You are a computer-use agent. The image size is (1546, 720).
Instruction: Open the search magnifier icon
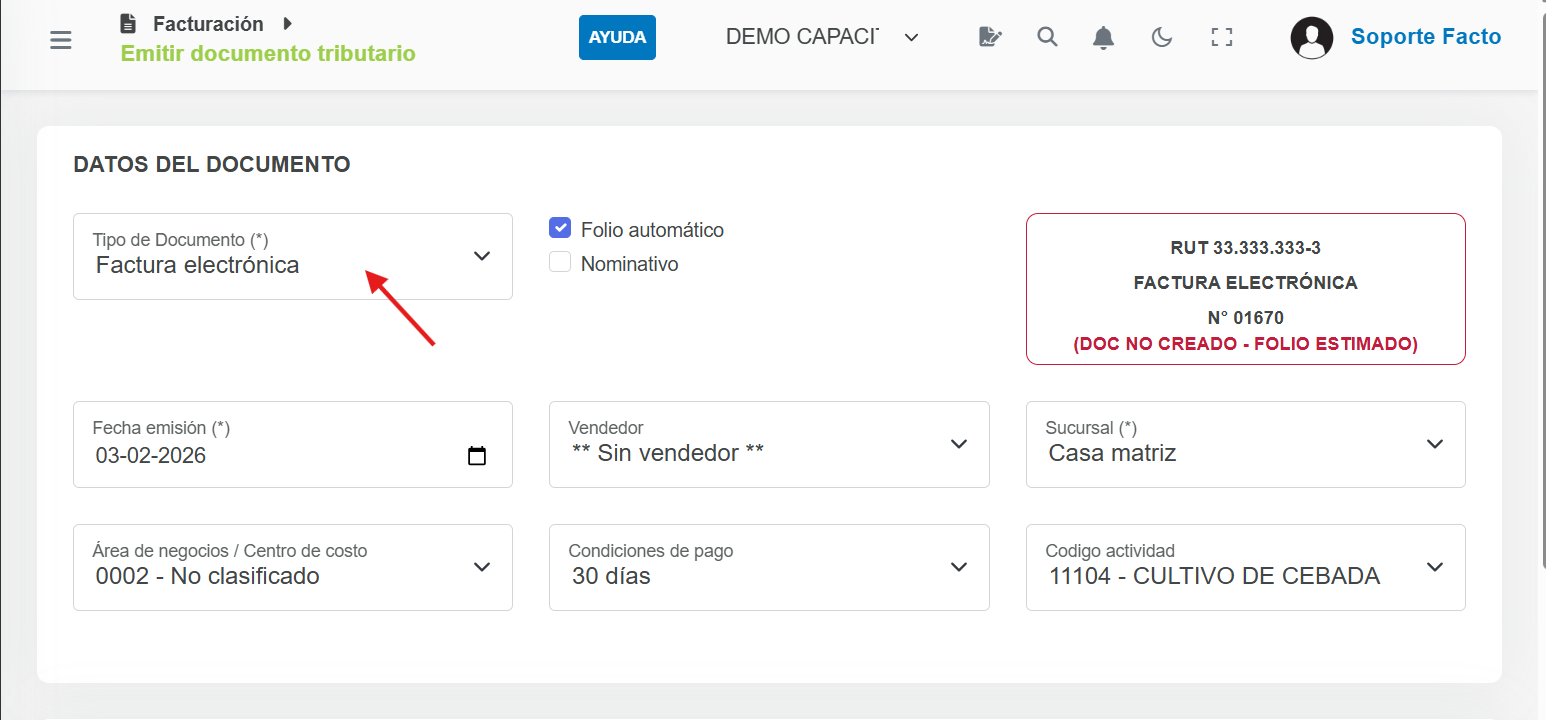[1047, 38]
